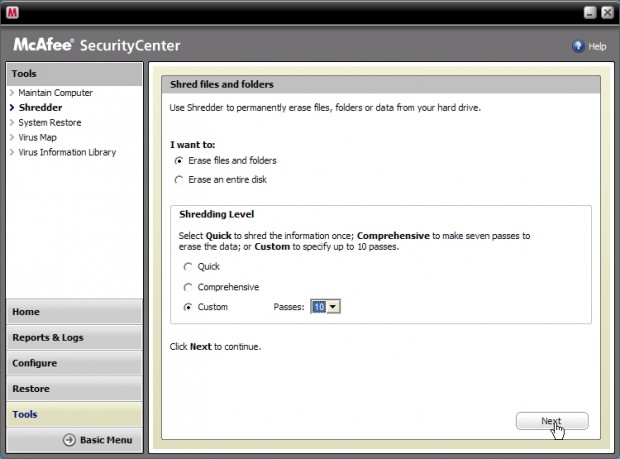Click the Passes: label

pyautogui.click(x=289, y=307)
